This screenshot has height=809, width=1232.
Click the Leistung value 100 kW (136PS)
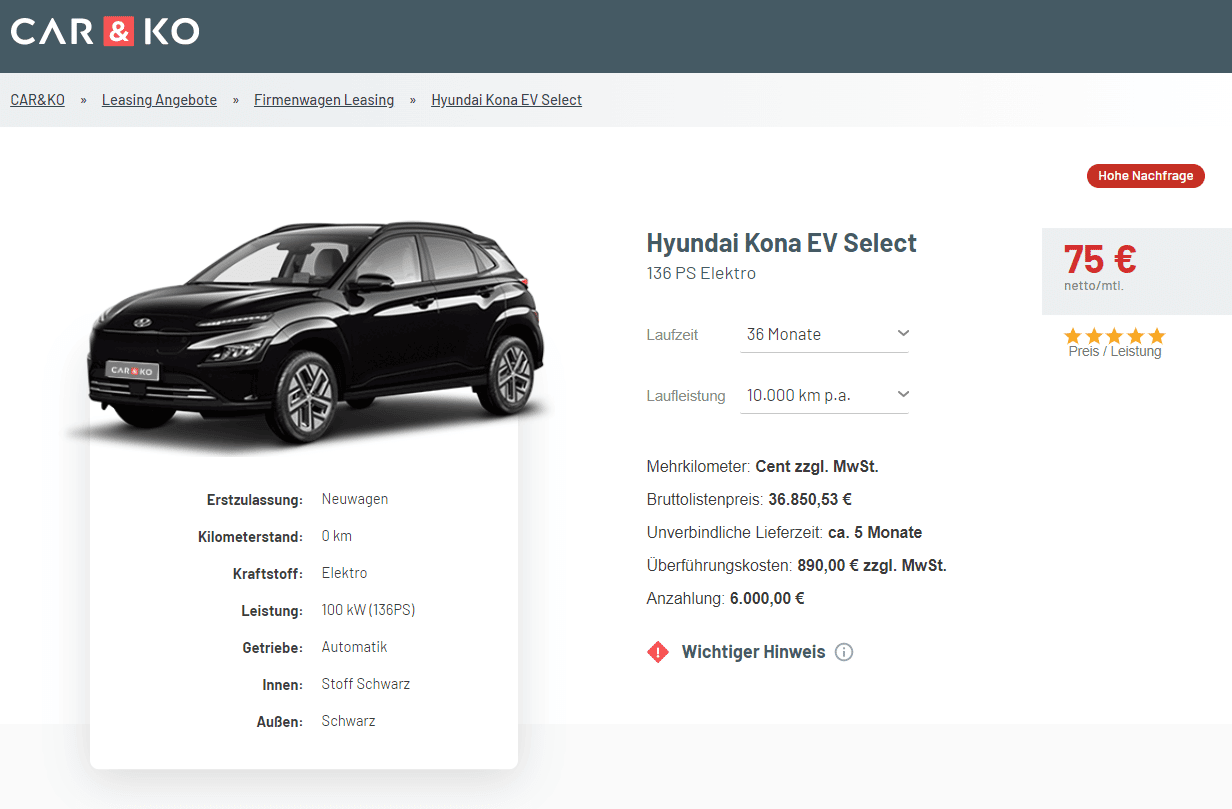(x=368, y=610)
